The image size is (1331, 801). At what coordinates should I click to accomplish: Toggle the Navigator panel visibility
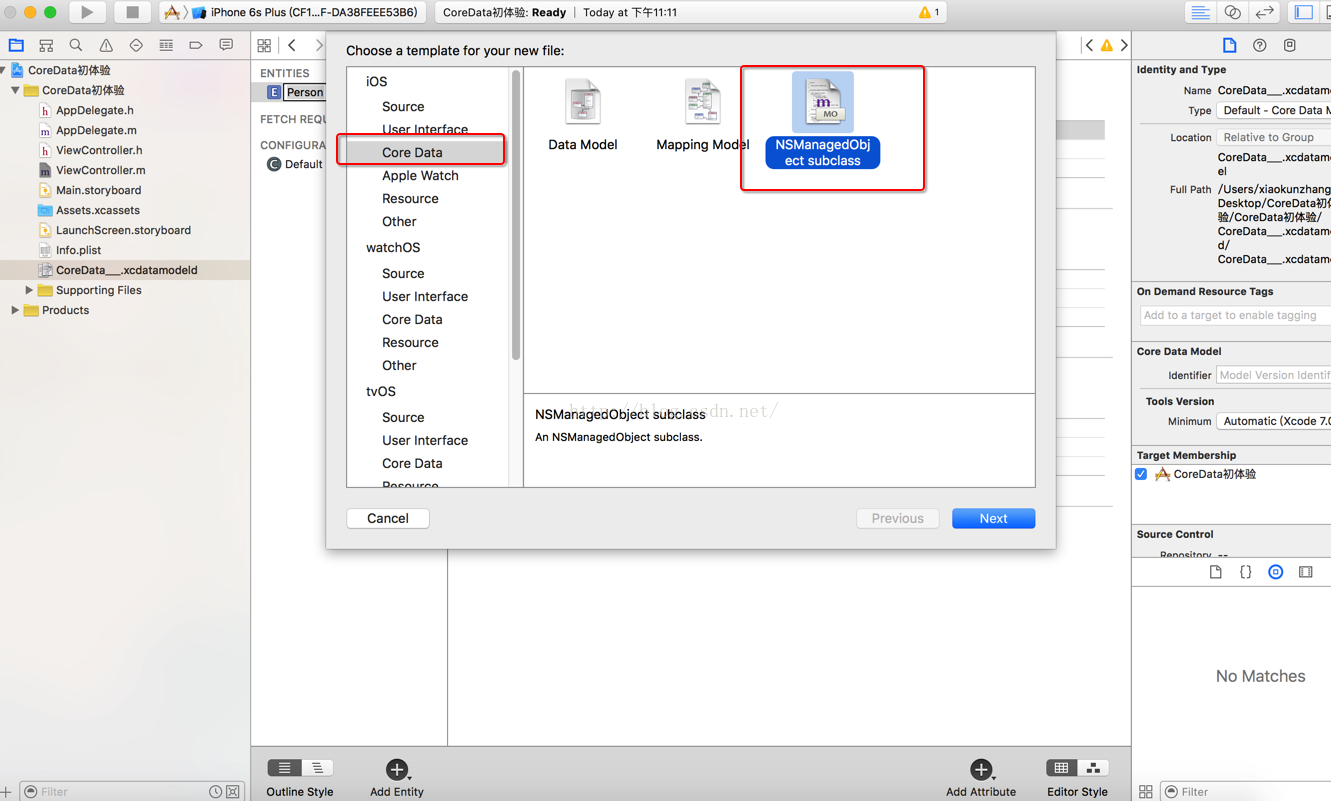(x=1304, y=13)
